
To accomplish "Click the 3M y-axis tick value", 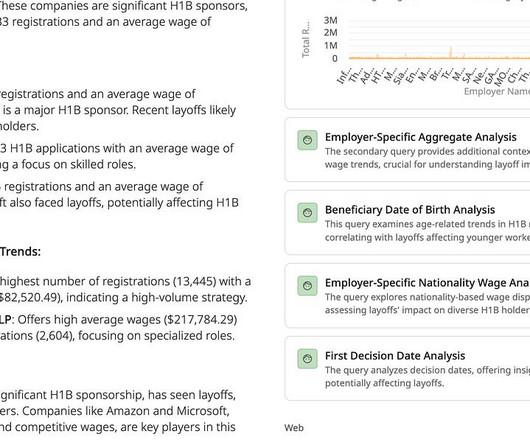I will point(330,20).
